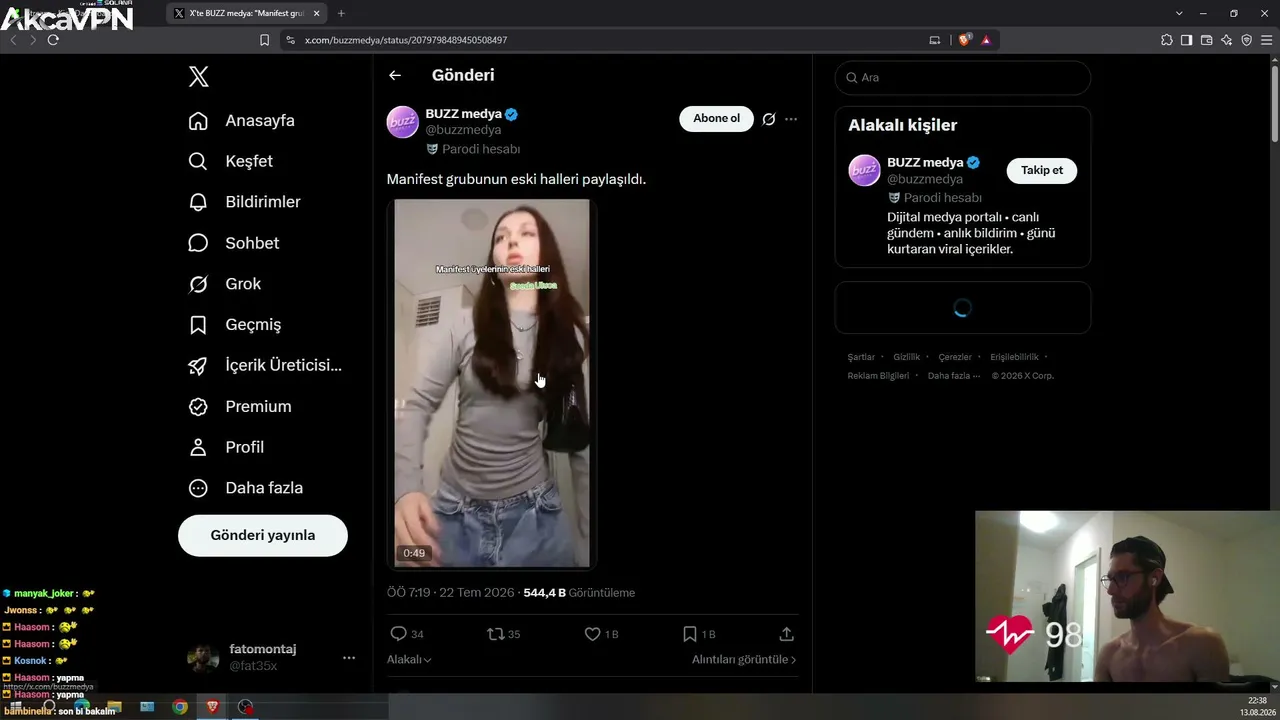The image size is (1280, 720).
Task: Open the browser hamburger menu
Action: [1266, 40]
